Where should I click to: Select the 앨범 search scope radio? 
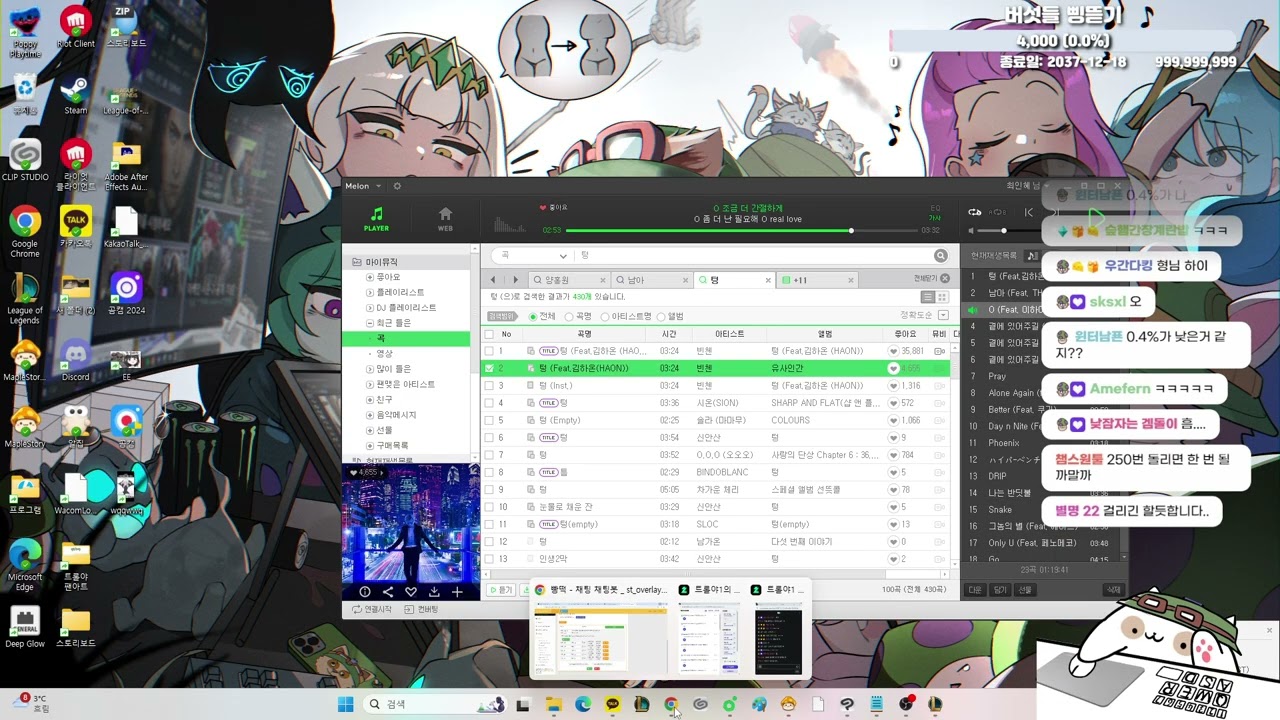[662, 316]
